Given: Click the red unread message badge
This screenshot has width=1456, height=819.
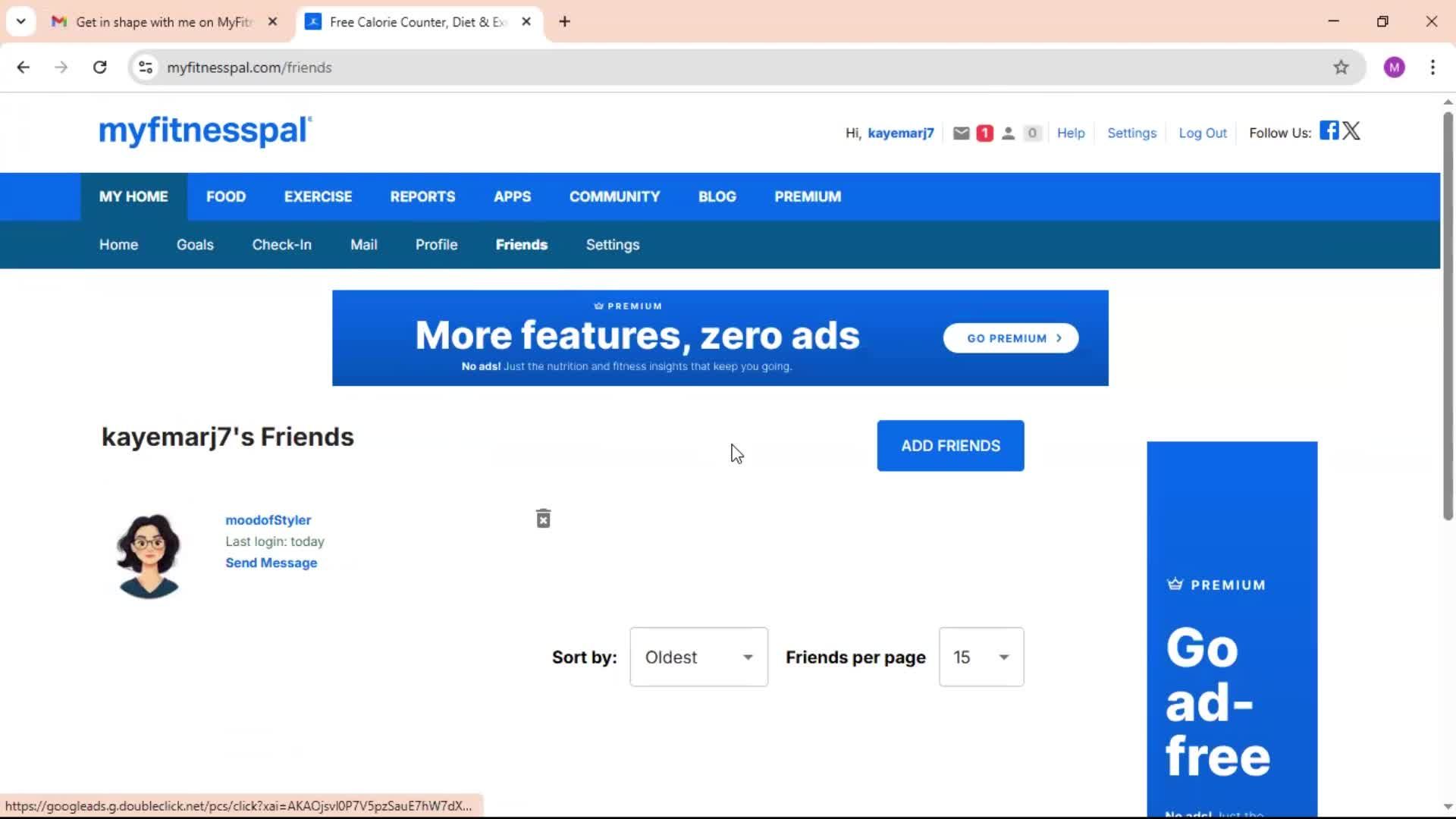Looking at the screenshot, I should pyautogui.click(x=984, y=133).
